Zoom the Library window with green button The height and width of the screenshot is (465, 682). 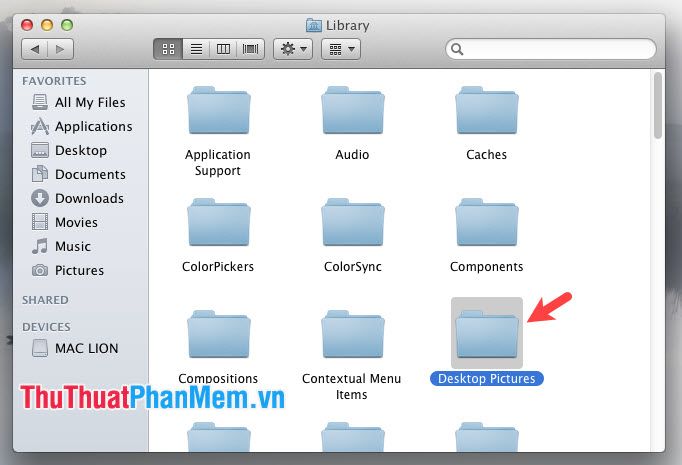click(67, 25)
